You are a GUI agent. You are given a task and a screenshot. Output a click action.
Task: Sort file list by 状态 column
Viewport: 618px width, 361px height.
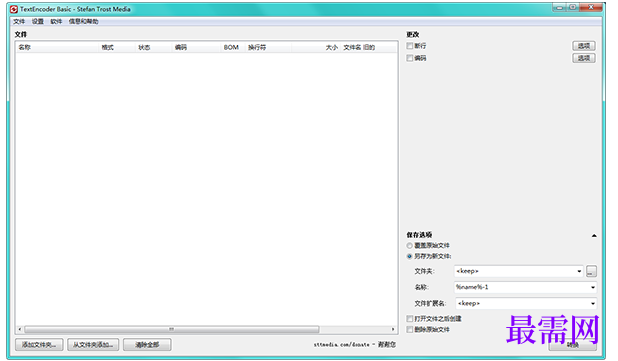pos(153,47)
